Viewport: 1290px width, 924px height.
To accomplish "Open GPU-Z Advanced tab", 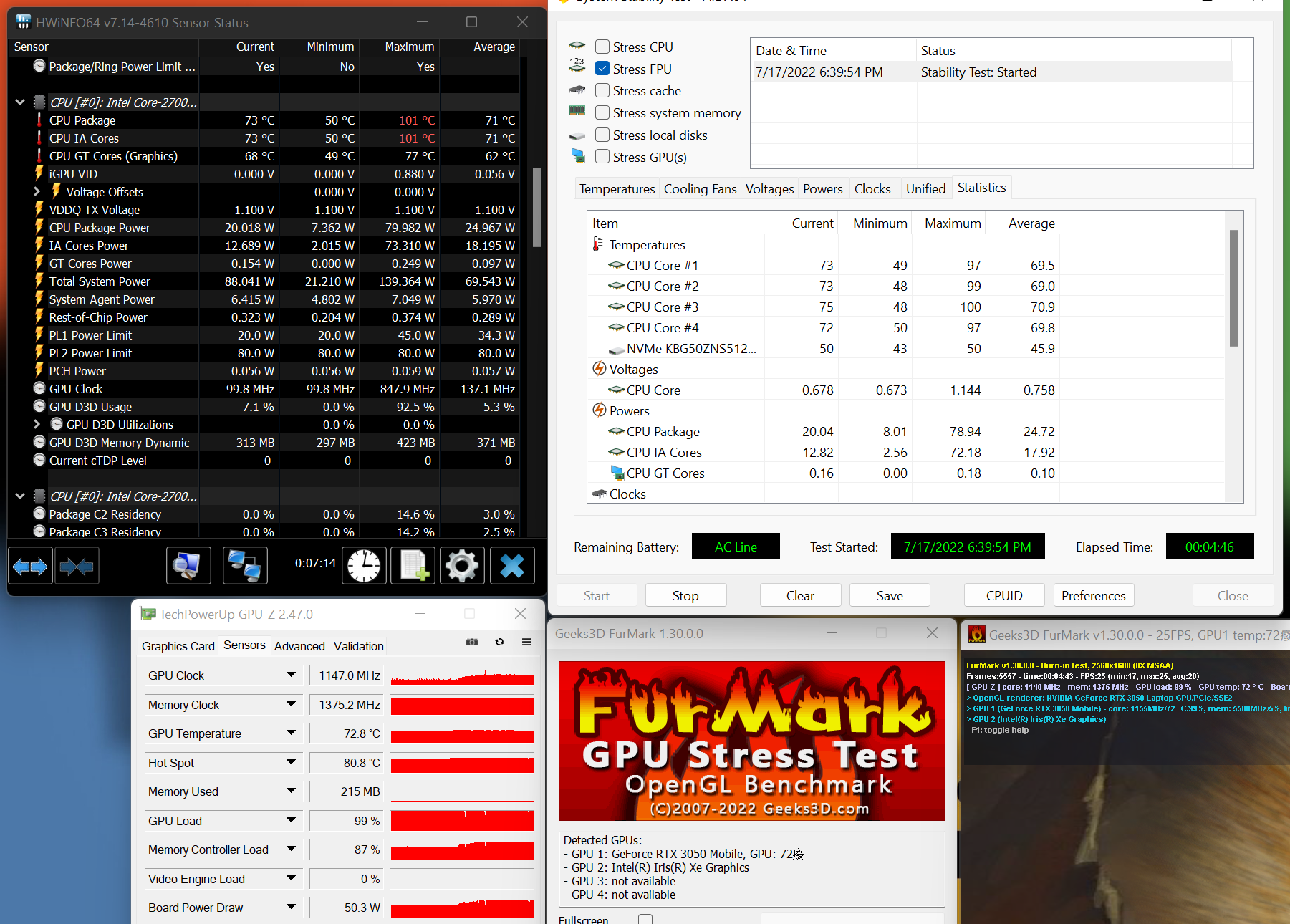I will 299,646.
